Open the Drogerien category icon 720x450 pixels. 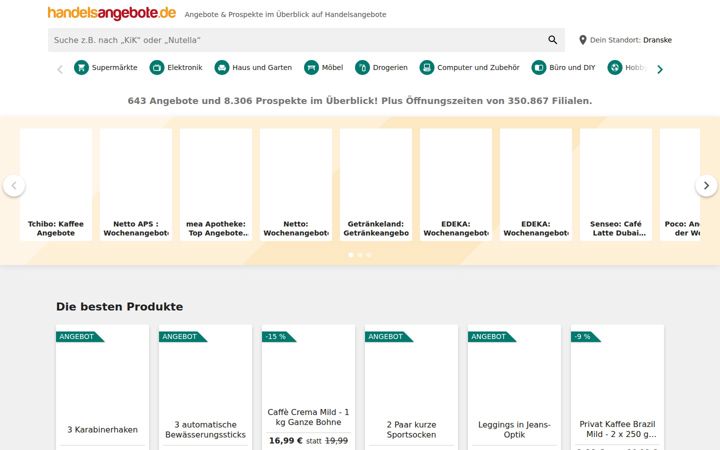(x=362, y=68)
